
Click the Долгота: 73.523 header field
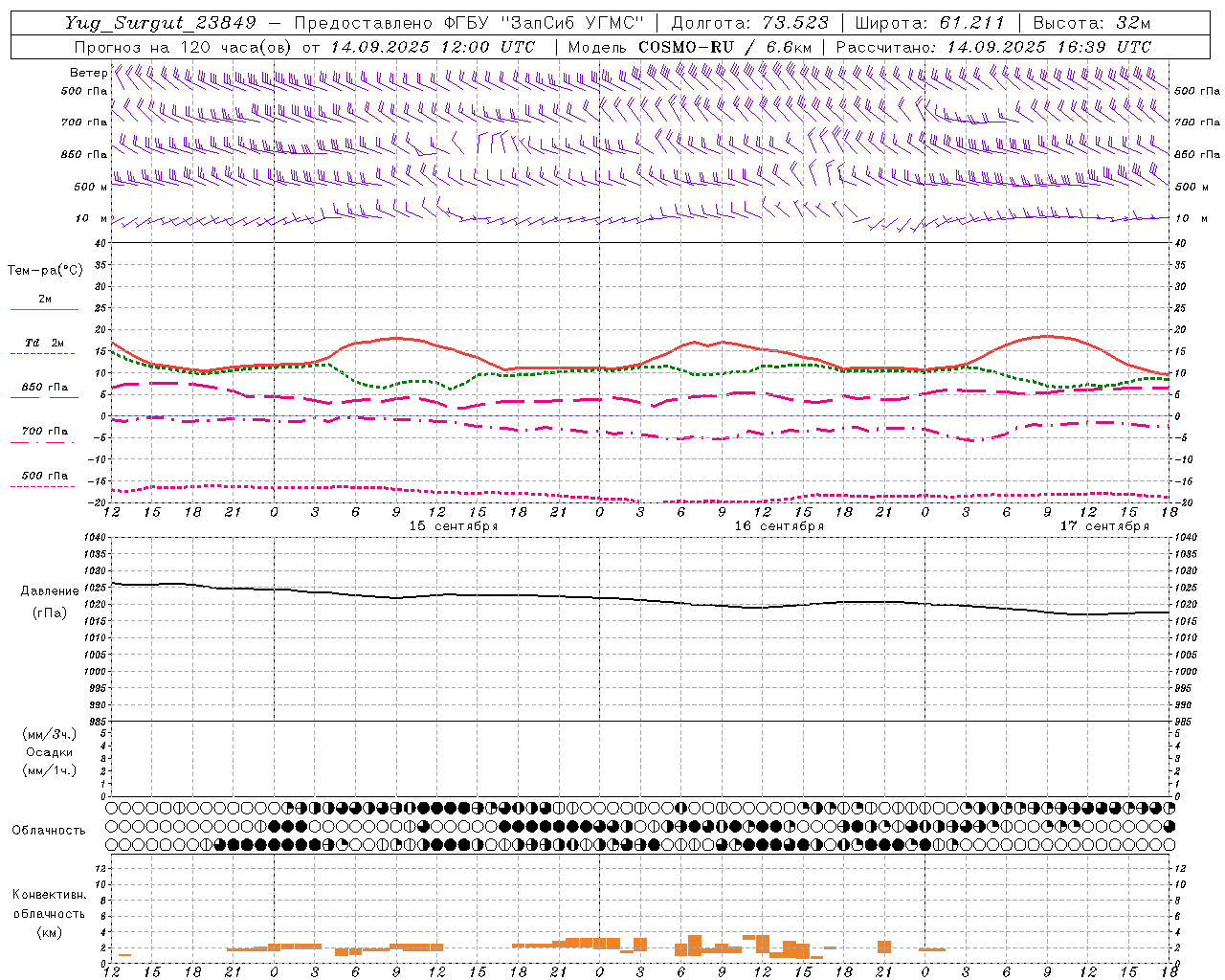pyautogui.click(x=751, y=23)
